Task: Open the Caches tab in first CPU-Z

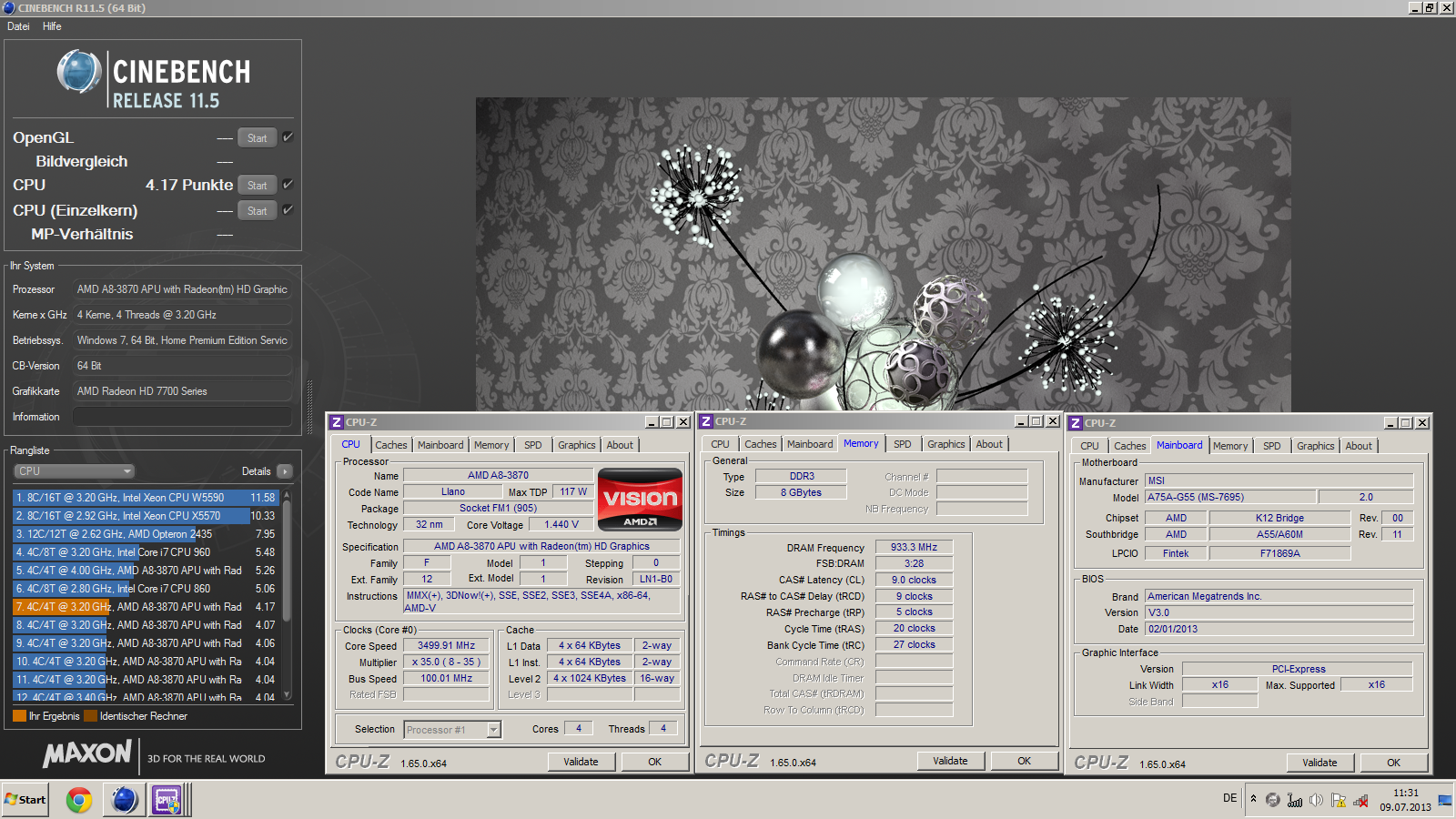Action: tap(391, 445)
